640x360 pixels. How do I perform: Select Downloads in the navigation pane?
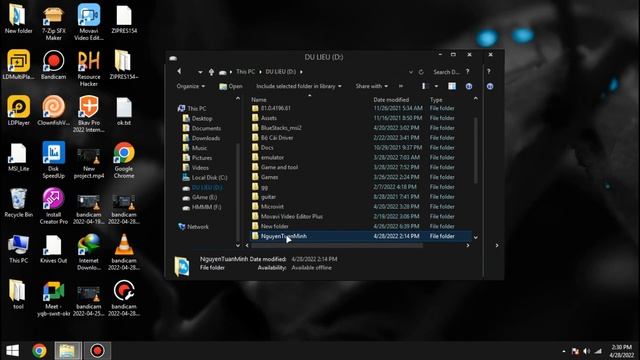(x=201, y=138)
